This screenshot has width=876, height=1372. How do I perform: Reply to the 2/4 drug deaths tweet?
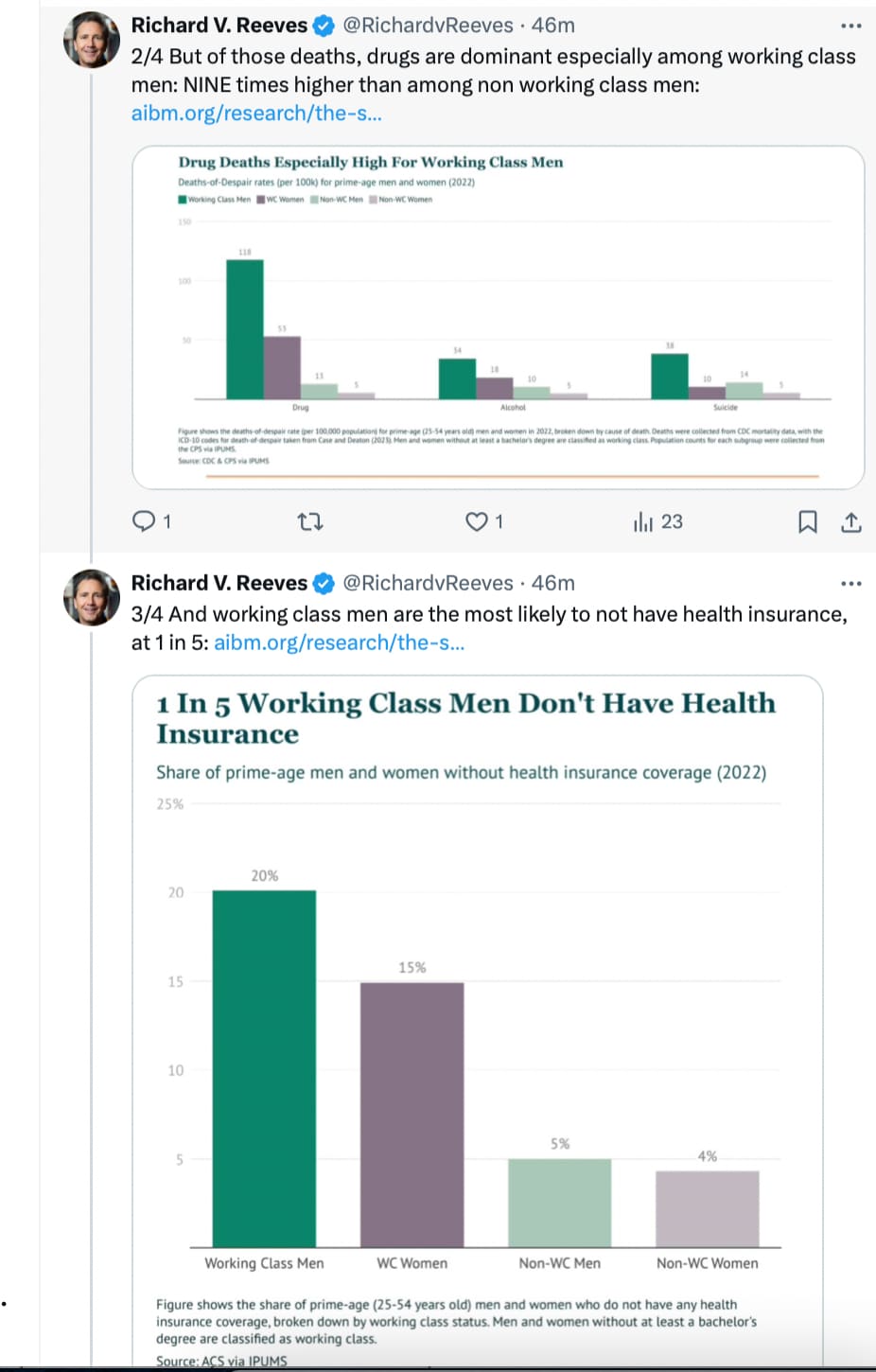coord(151,521)
